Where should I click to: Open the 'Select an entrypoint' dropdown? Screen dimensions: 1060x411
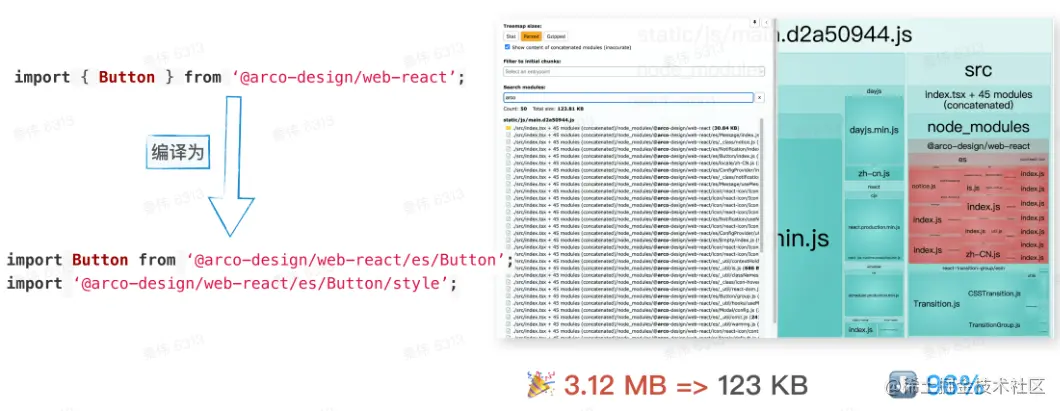click(634, 72)
